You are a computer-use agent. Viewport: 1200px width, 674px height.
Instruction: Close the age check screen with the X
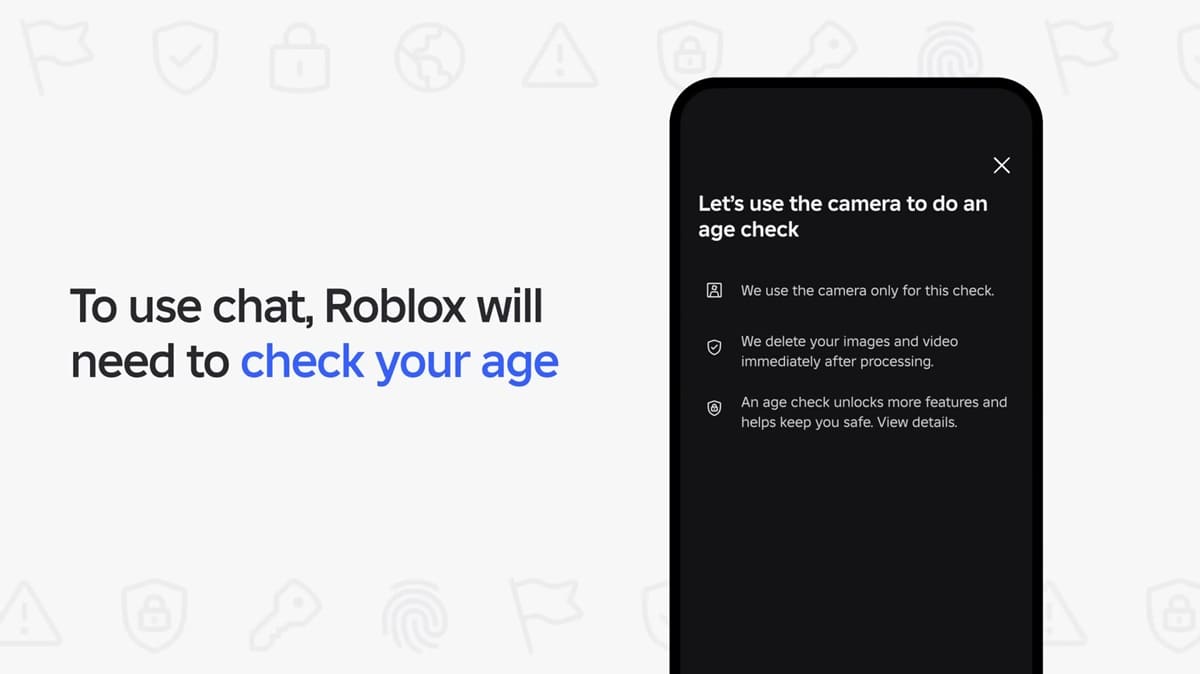[x=1001, y=165]
